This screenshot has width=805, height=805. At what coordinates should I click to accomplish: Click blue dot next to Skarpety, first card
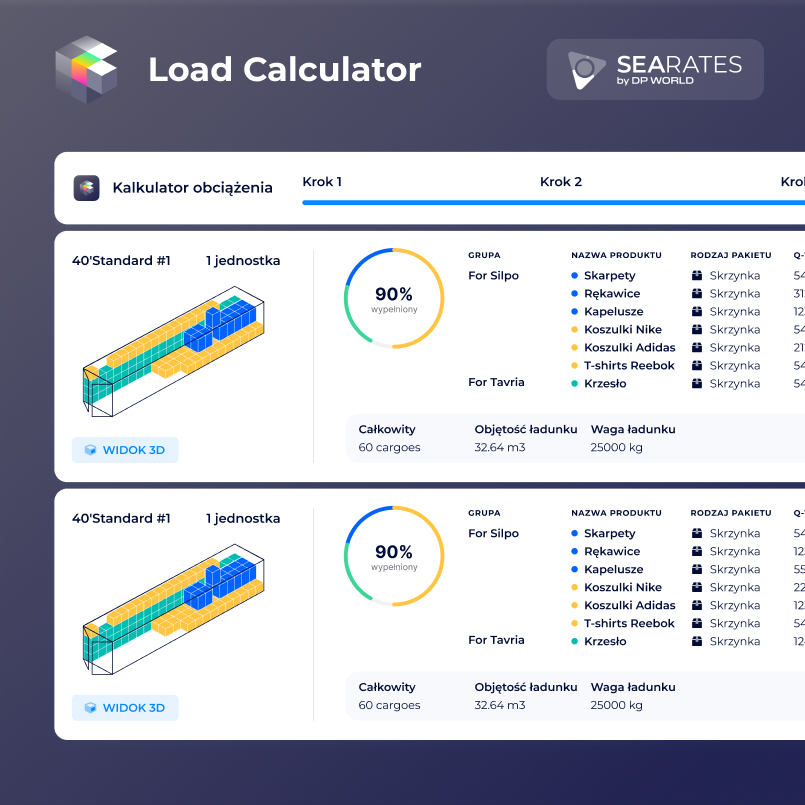(x=574, y=276)
